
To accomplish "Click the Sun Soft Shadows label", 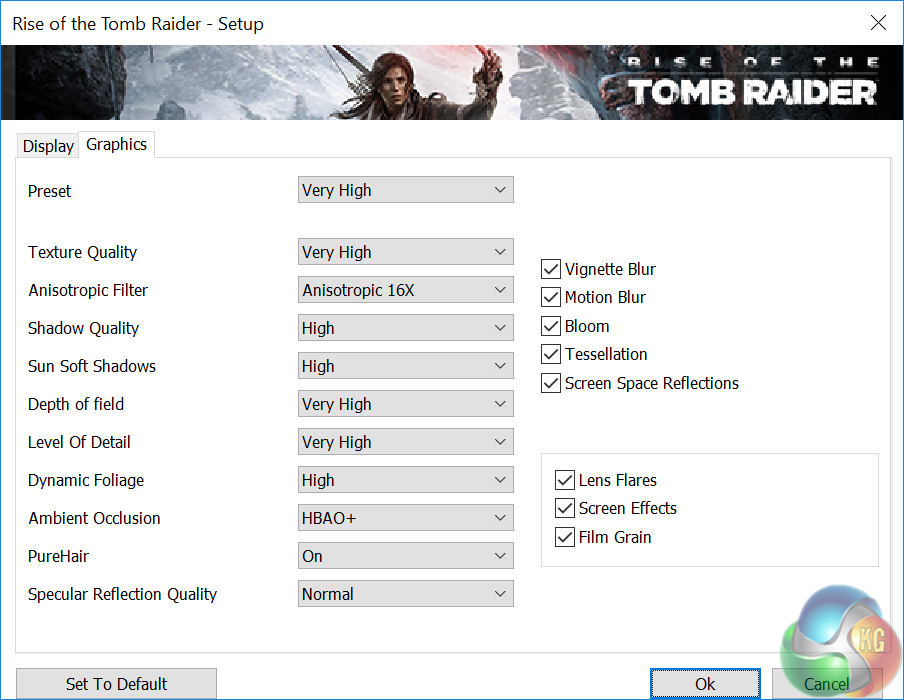I will [x=92, y=366].
